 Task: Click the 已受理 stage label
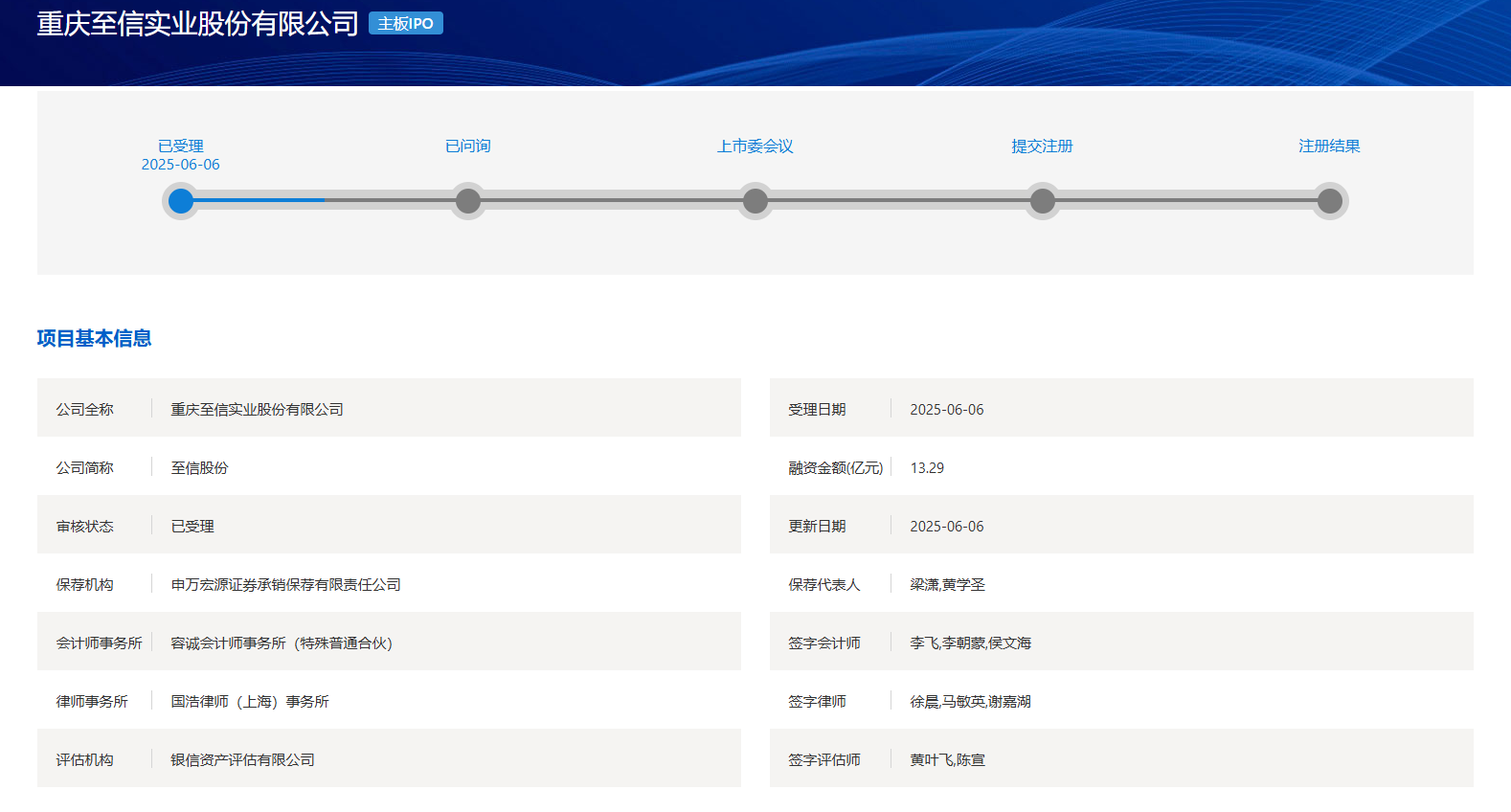(x=181, y=146)
